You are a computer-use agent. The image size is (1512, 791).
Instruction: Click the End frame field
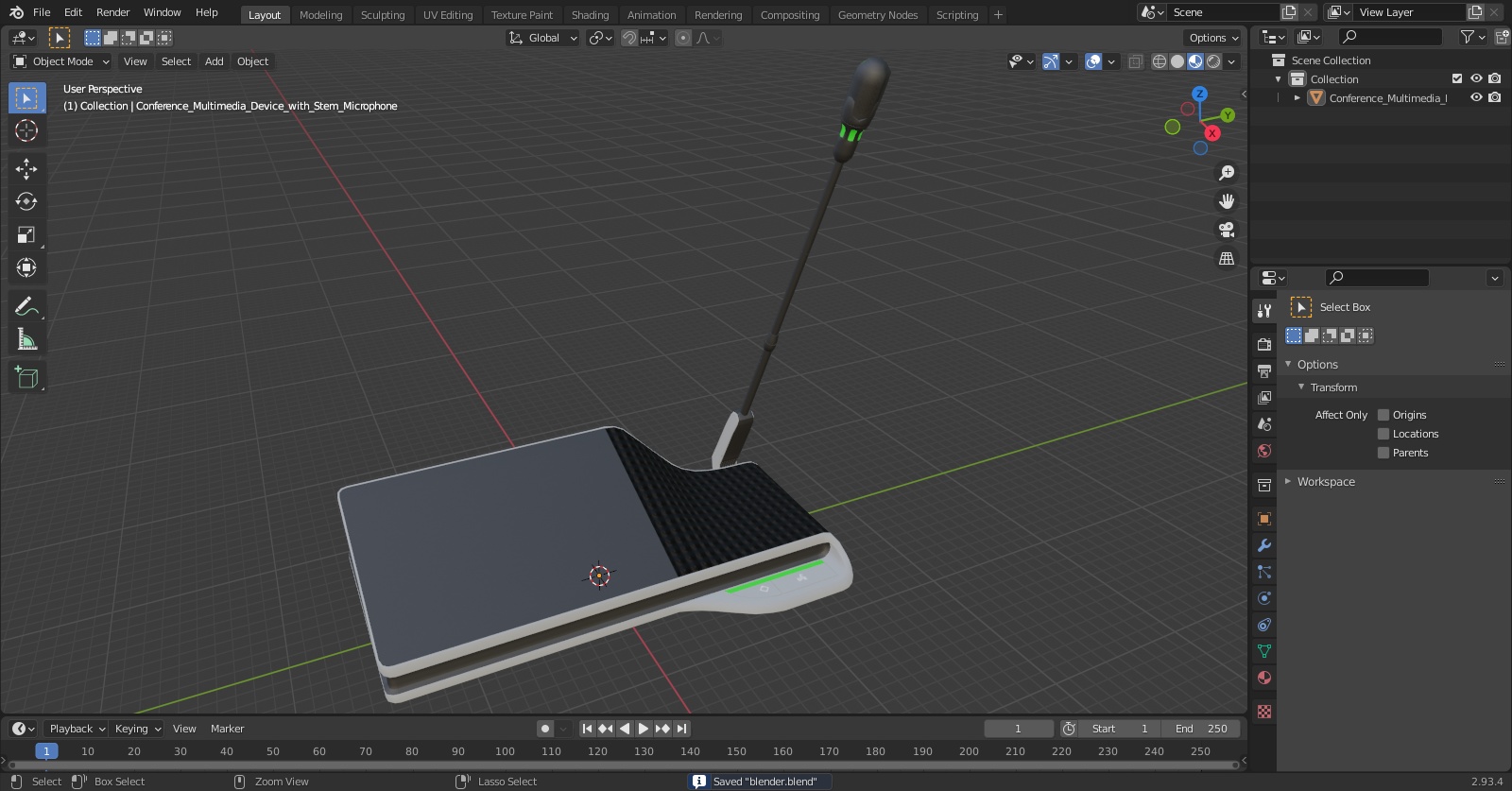pyautogui.click(x=1200, y=729)
